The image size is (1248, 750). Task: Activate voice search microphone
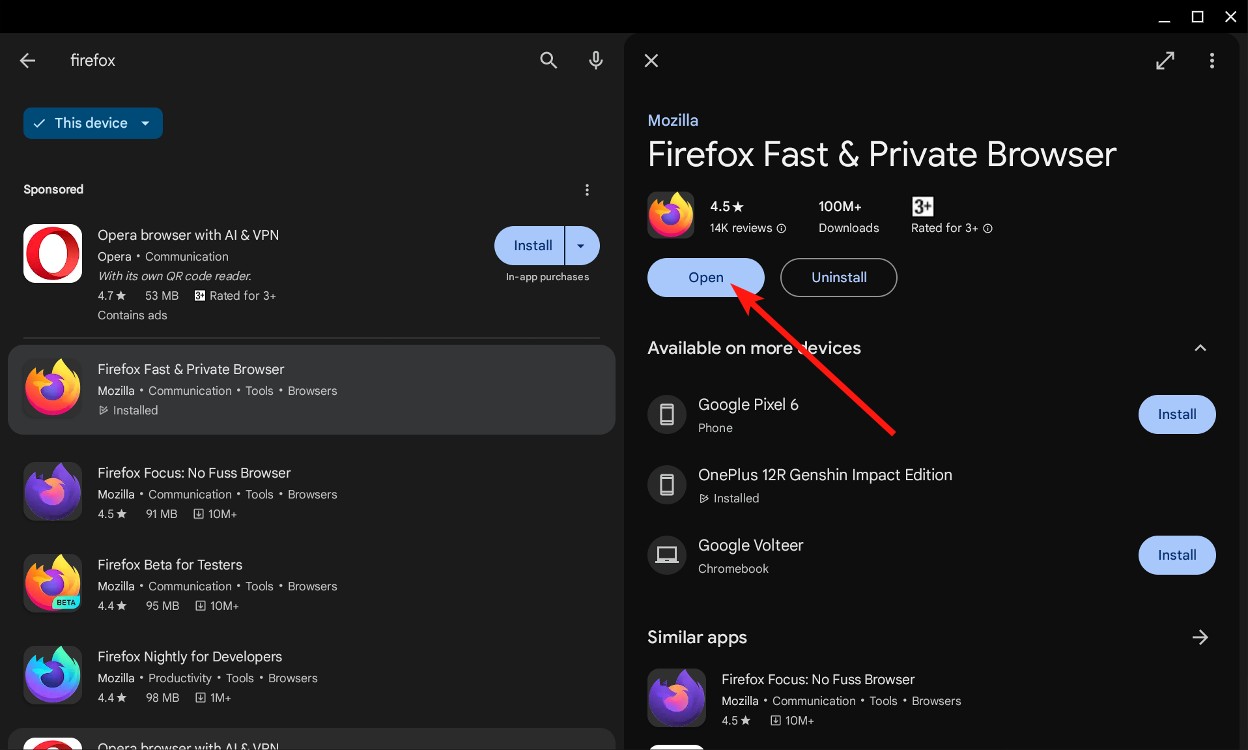pyautogui.click(x=595, y=60)
